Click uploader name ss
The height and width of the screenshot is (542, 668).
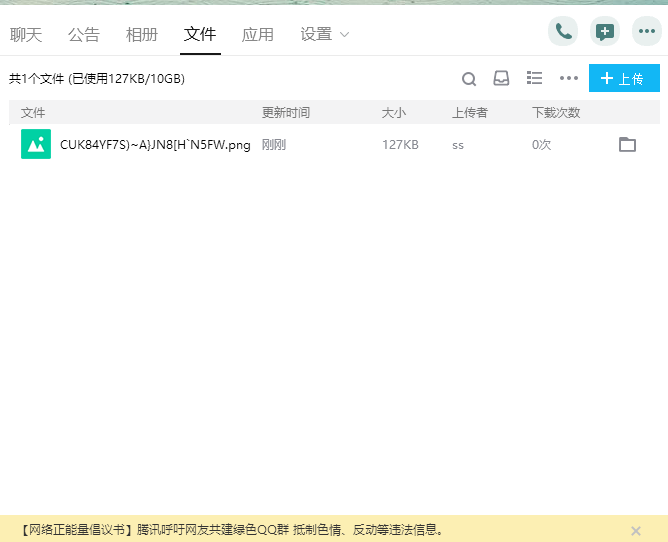click(458, 146)
